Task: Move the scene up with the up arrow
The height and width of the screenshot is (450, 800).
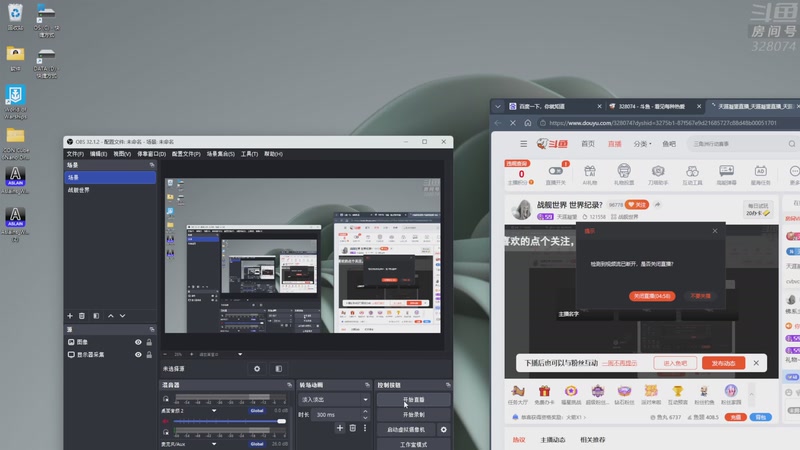Action: (x=111, y=316)
